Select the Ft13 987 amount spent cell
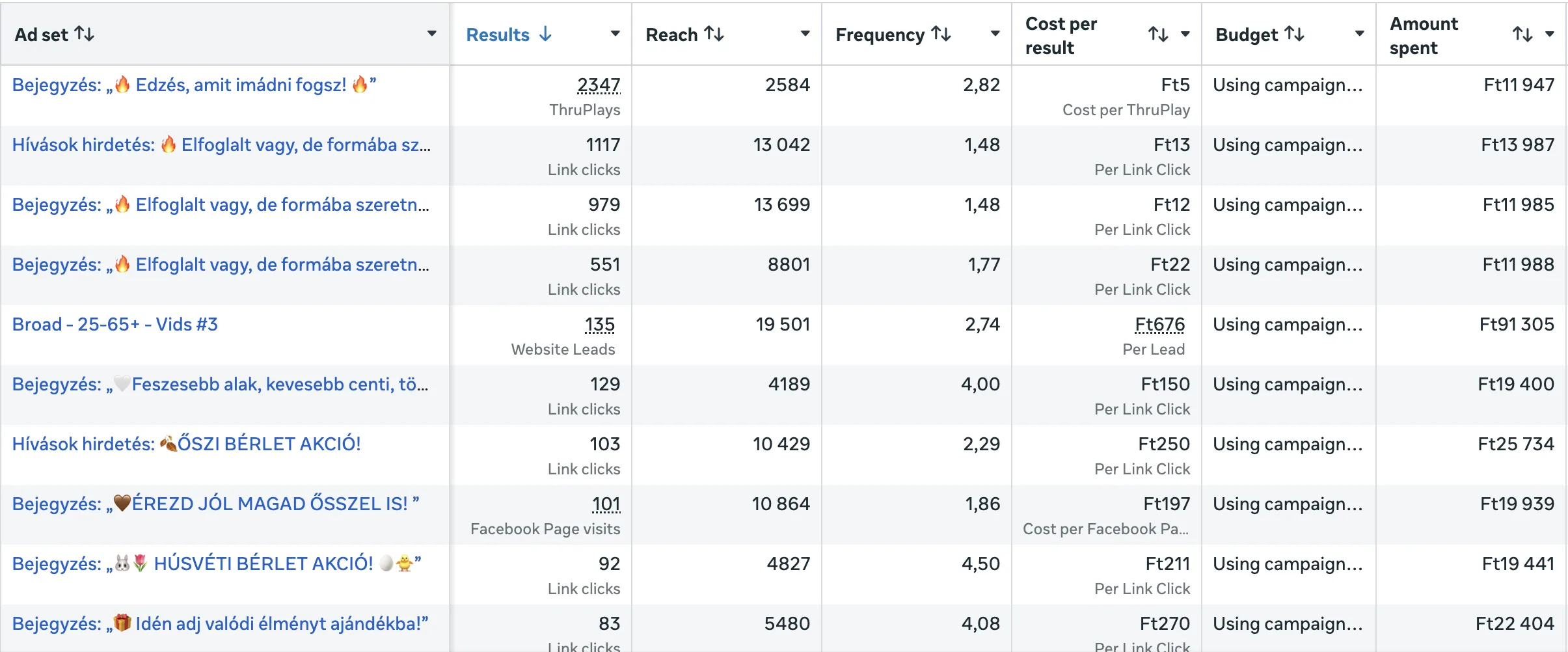The image size is (1568, 652). click(1517, 145)
